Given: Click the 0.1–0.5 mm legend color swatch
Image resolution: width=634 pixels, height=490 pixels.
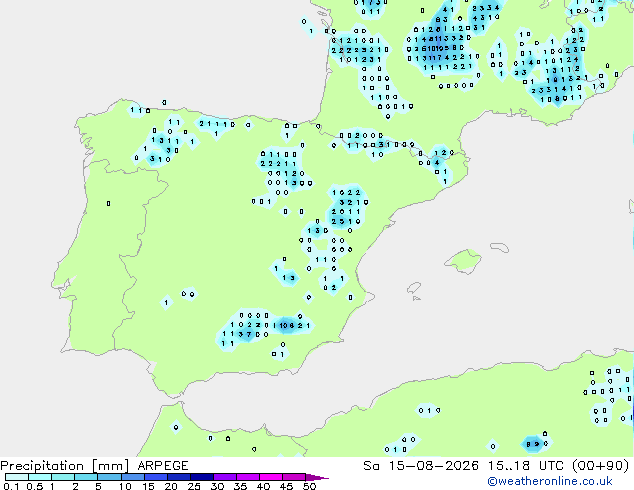Looking at the screenshot, I should point(17,477).
